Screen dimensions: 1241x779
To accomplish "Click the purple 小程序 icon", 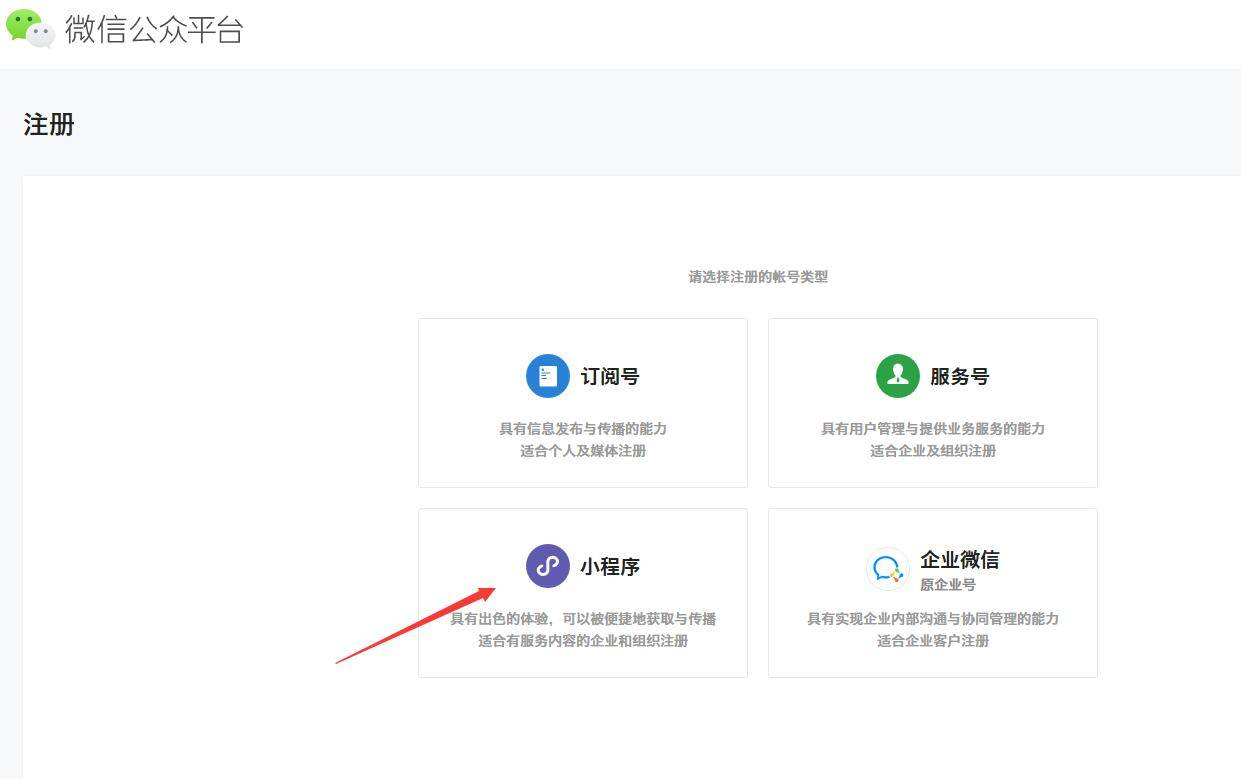I will click(x=548, y=566).
